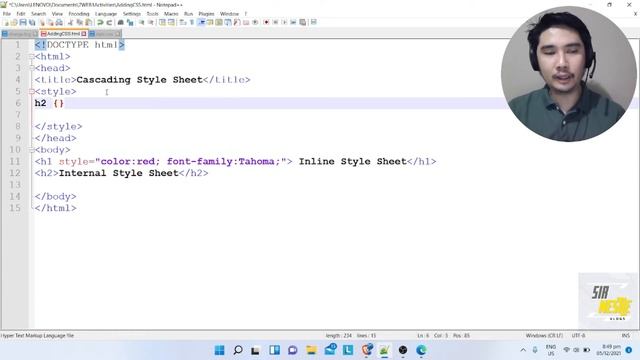Click line number 11 in the margin
This screenshot has width=640, height=360.
tap(15, 162)
